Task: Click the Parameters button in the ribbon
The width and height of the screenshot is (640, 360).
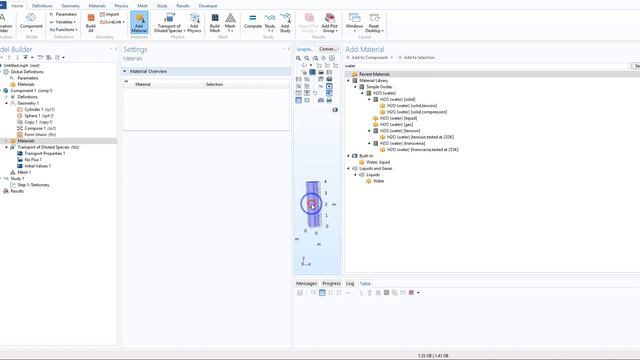Action: click(63, 14)
